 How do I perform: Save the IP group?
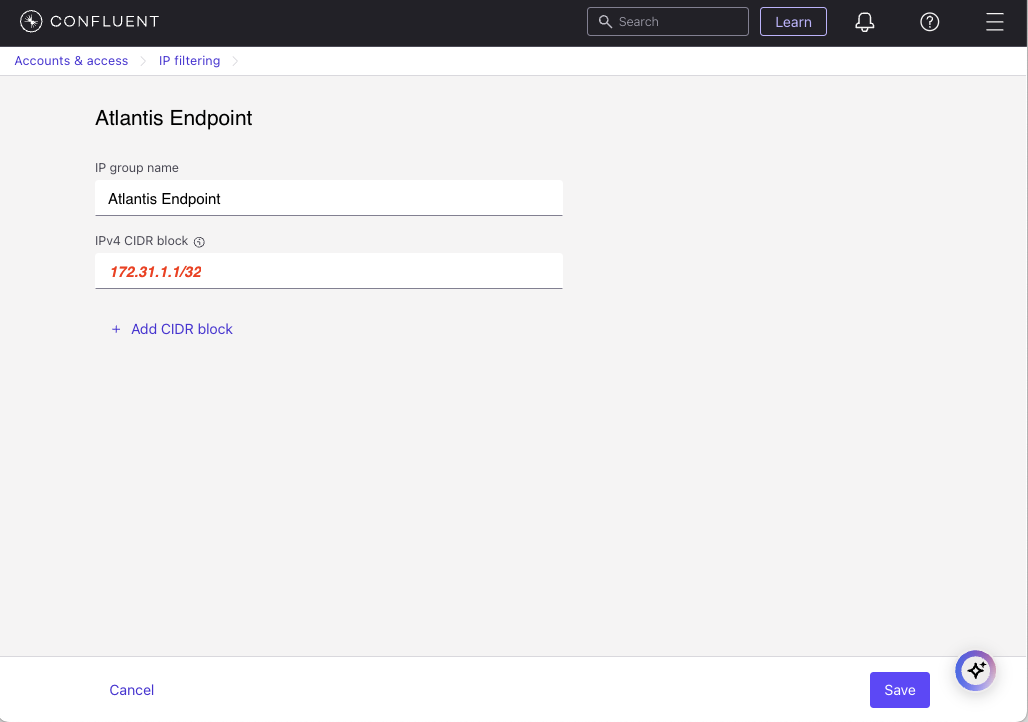click(900, 690)
